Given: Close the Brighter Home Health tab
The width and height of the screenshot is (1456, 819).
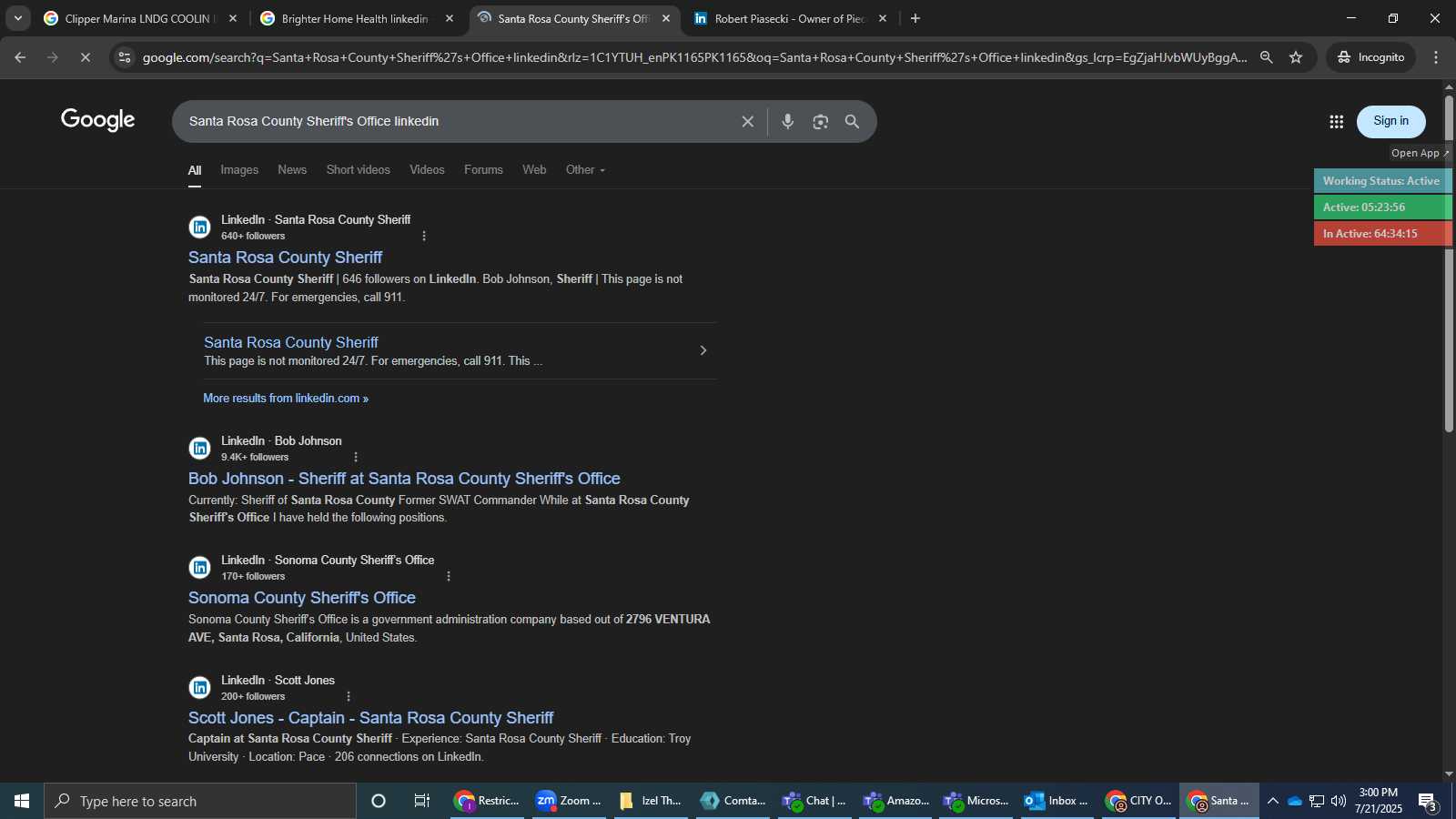Looking at the screenshot, I should (450, 18).
